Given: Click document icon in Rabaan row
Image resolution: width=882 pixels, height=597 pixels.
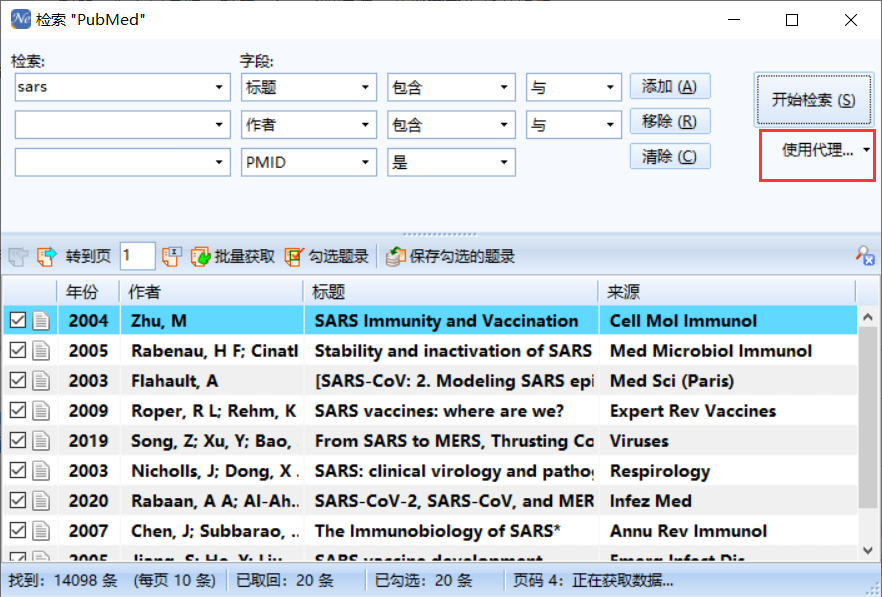Looking at the screenshot, I should click(41, 501).
